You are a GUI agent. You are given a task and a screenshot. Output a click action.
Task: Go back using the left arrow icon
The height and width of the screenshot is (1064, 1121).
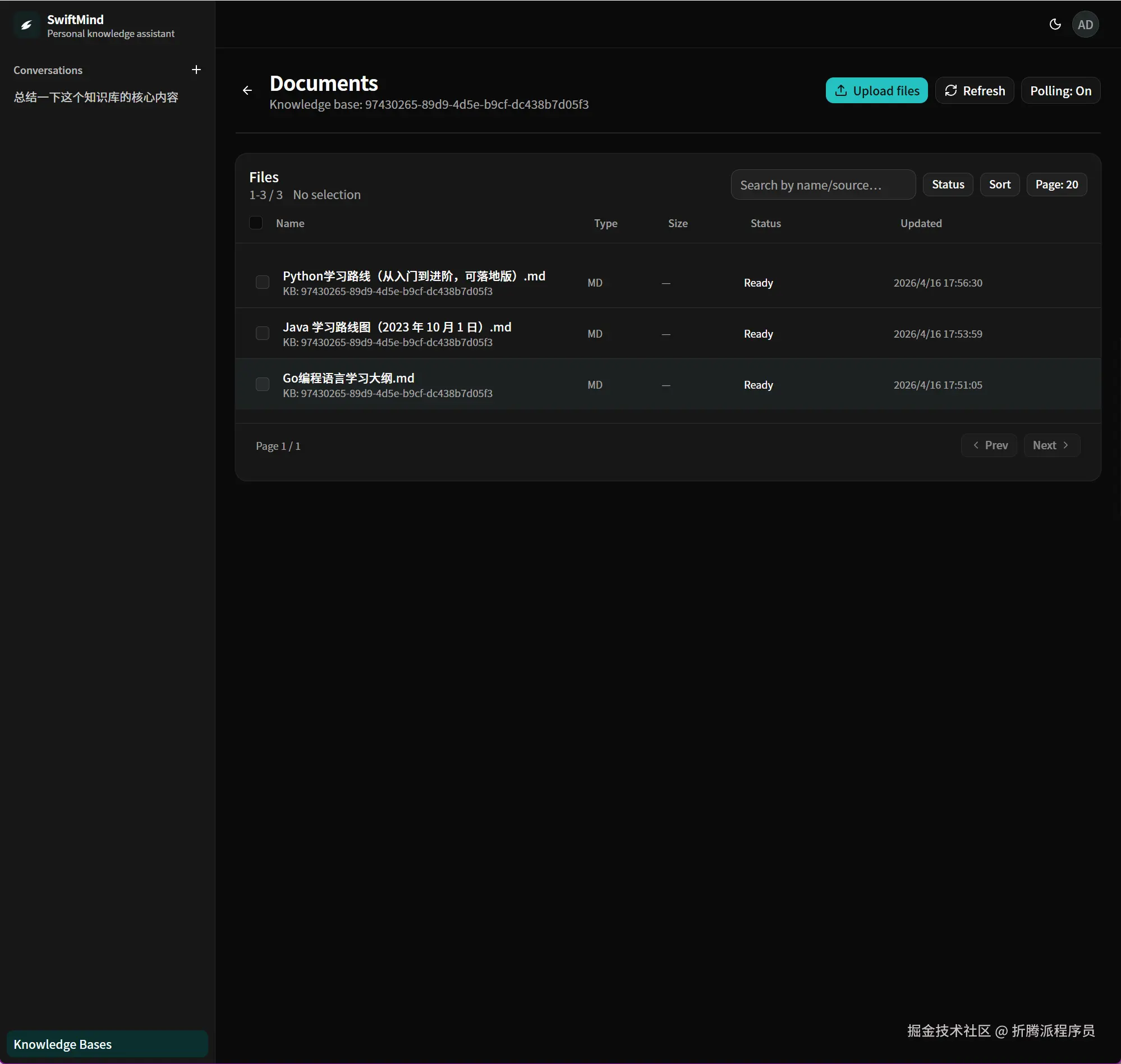[x=247, y=90]
